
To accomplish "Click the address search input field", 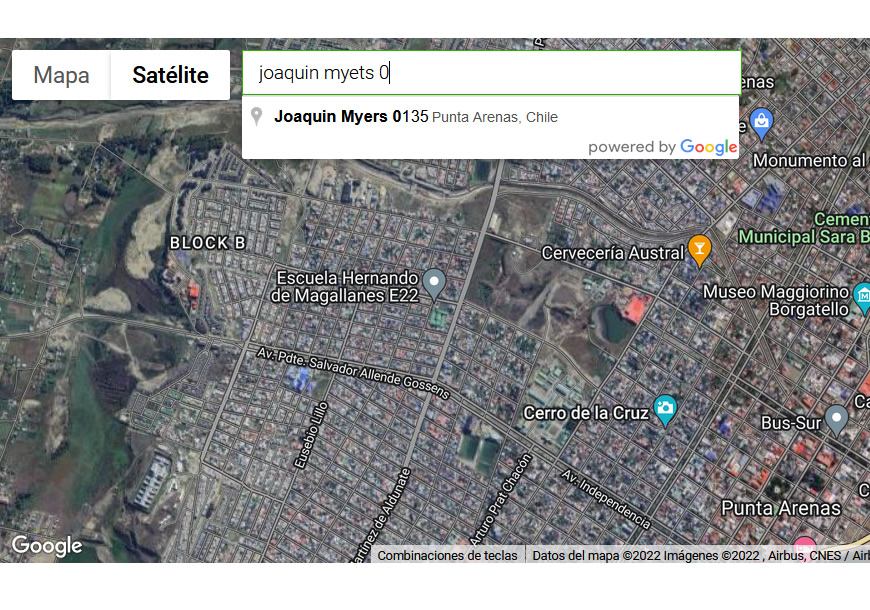I will point(492,73).
